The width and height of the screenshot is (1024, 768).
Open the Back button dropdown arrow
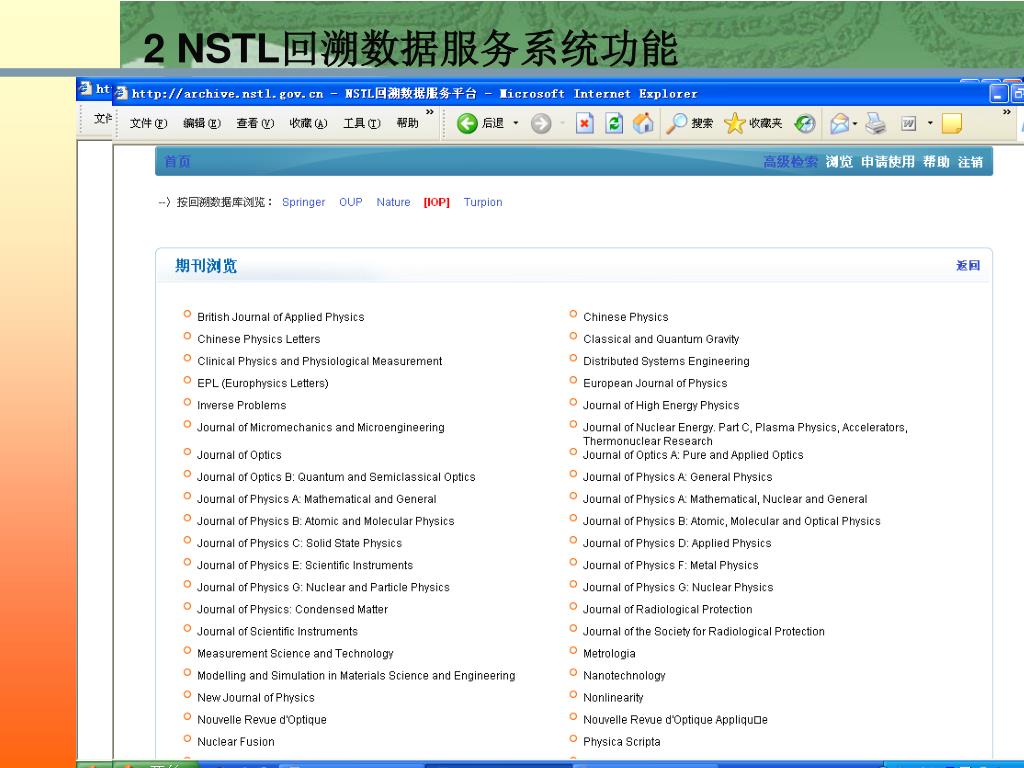coord(516,123)
